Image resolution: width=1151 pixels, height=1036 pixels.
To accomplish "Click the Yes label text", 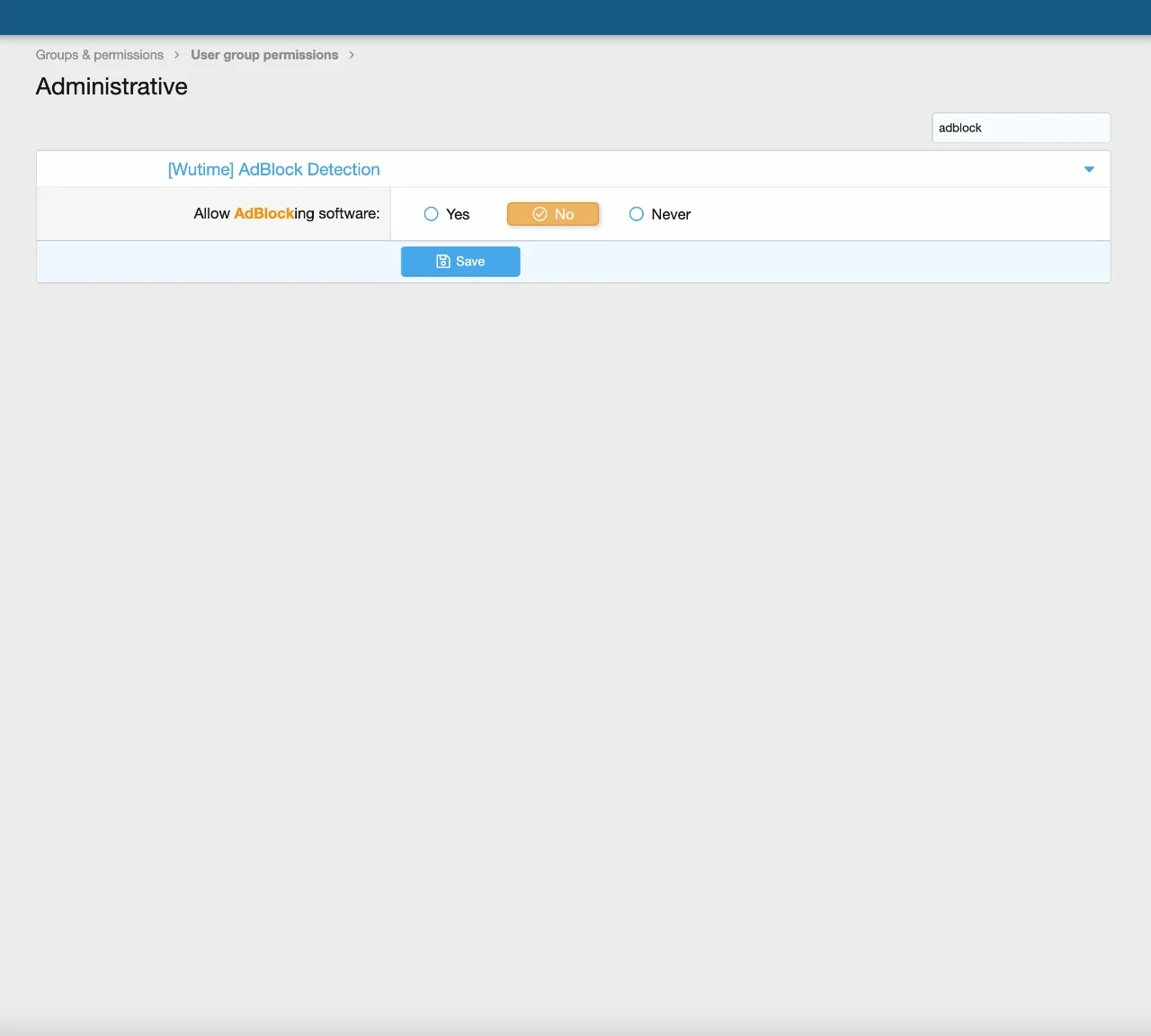I will click(458, 214).
